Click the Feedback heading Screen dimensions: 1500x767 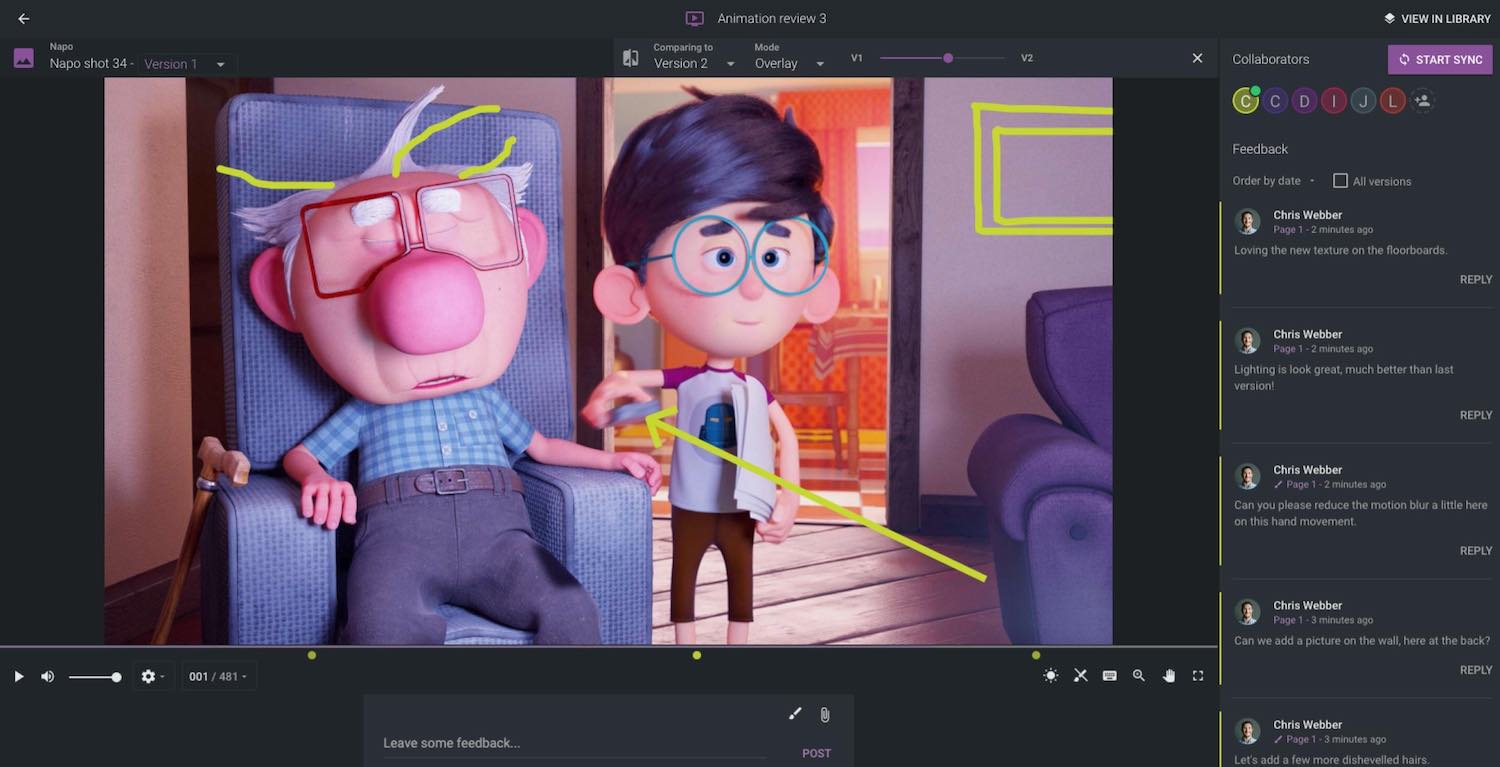[1260, 149]
